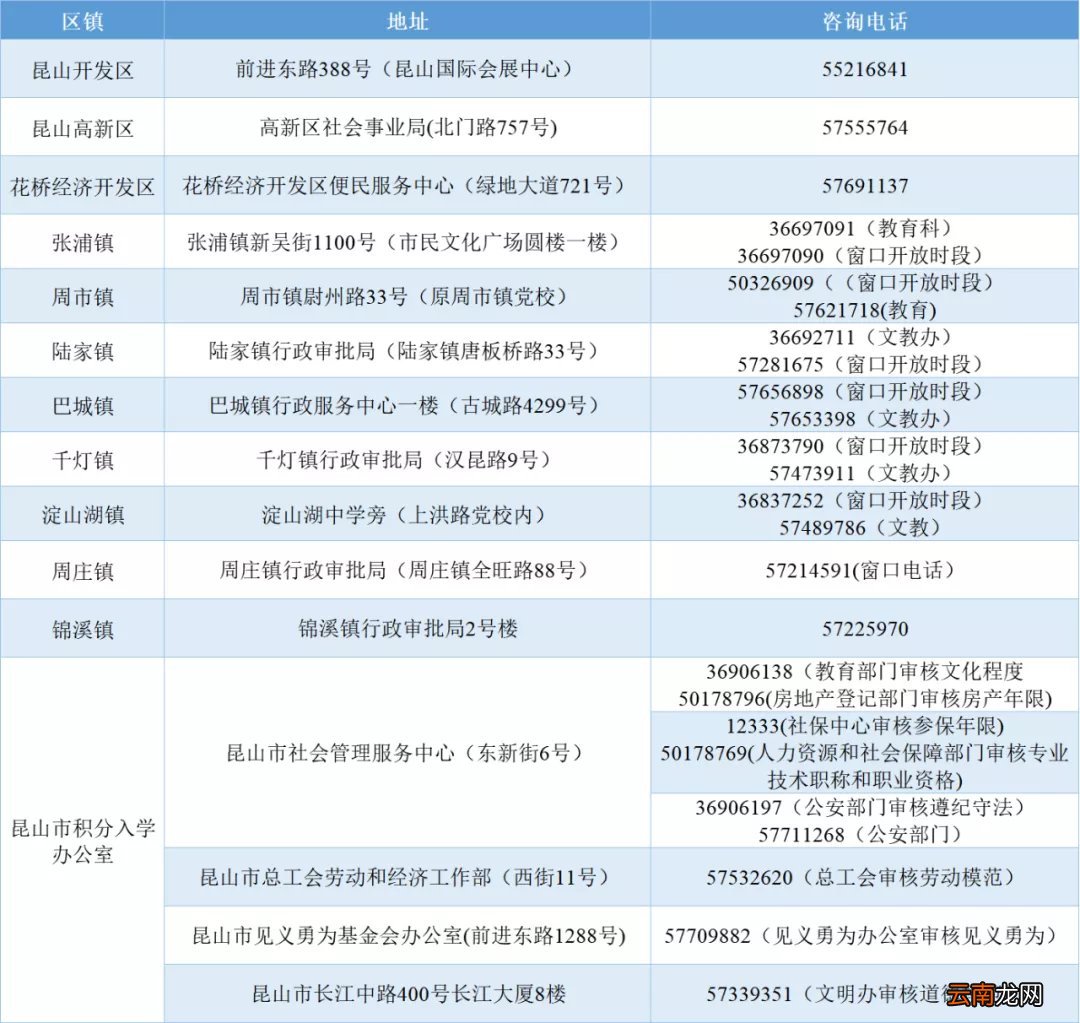Select phone 57653398（文教办）
1080x1023 pixels.
[864, 419]
